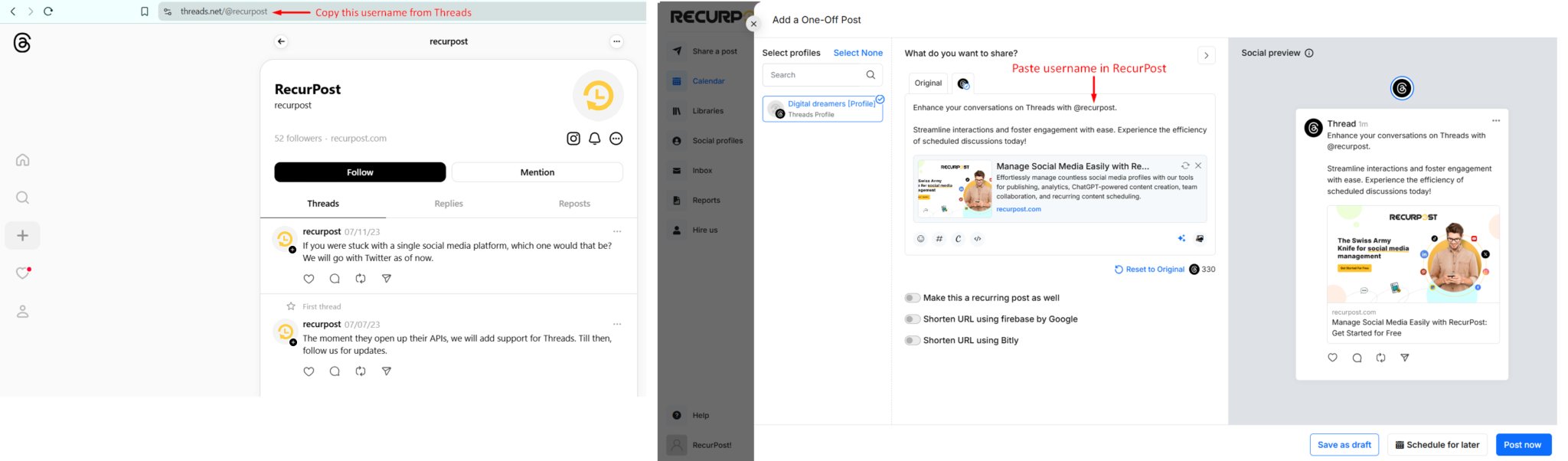The width and height of the screenshot is (1568, 461).
Task: Click notification bell on RecurPost profile
Action: point(595,139)
